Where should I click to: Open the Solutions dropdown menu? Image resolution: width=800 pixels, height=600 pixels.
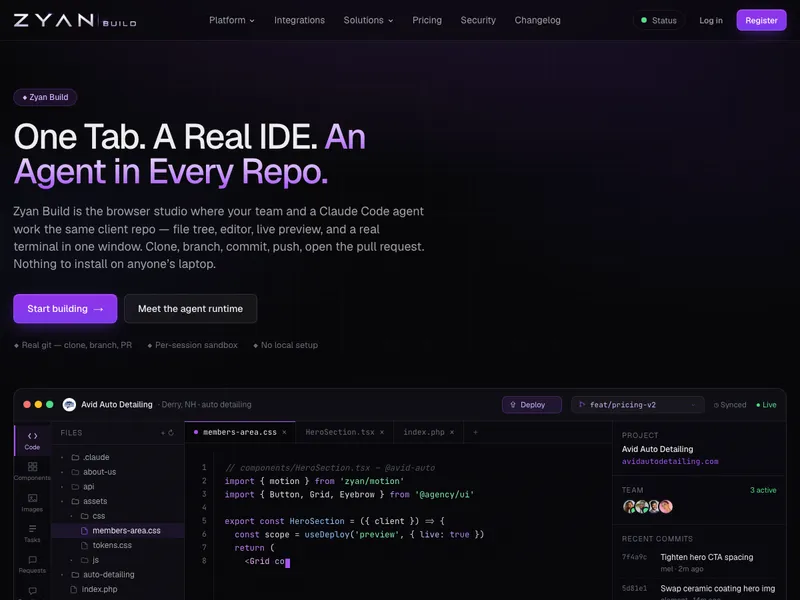368,20
